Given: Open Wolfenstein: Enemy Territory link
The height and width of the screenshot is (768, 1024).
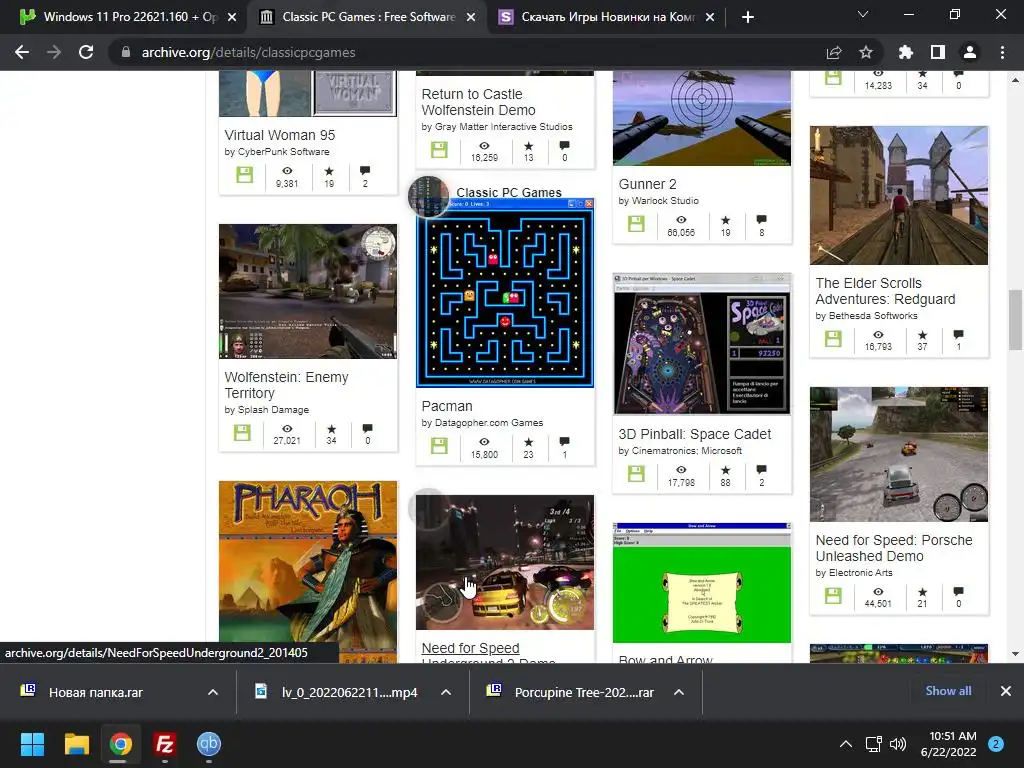Looking at the screenshot, I should (x=286, y=385).
